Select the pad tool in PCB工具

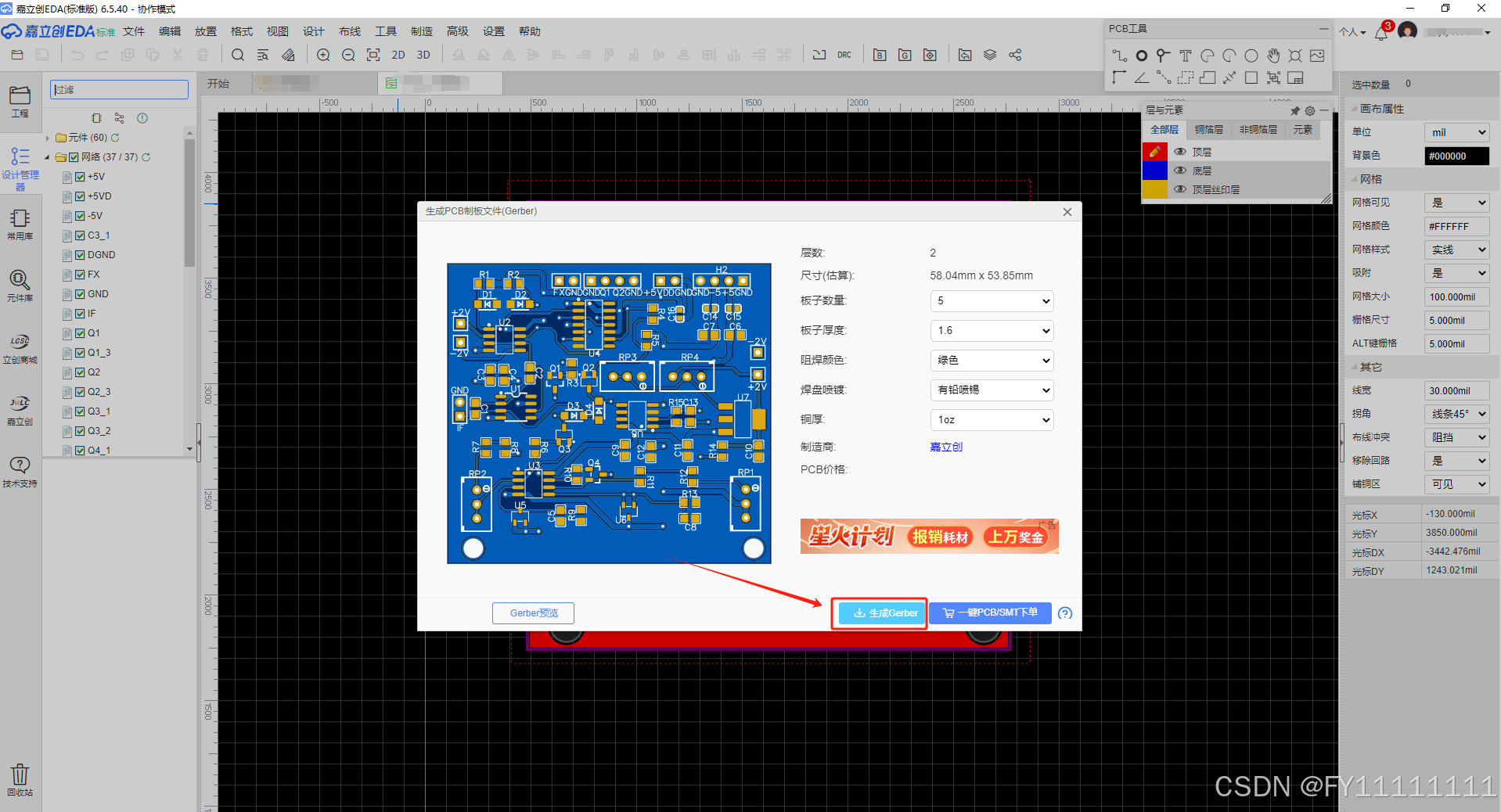pos(1142,56)
